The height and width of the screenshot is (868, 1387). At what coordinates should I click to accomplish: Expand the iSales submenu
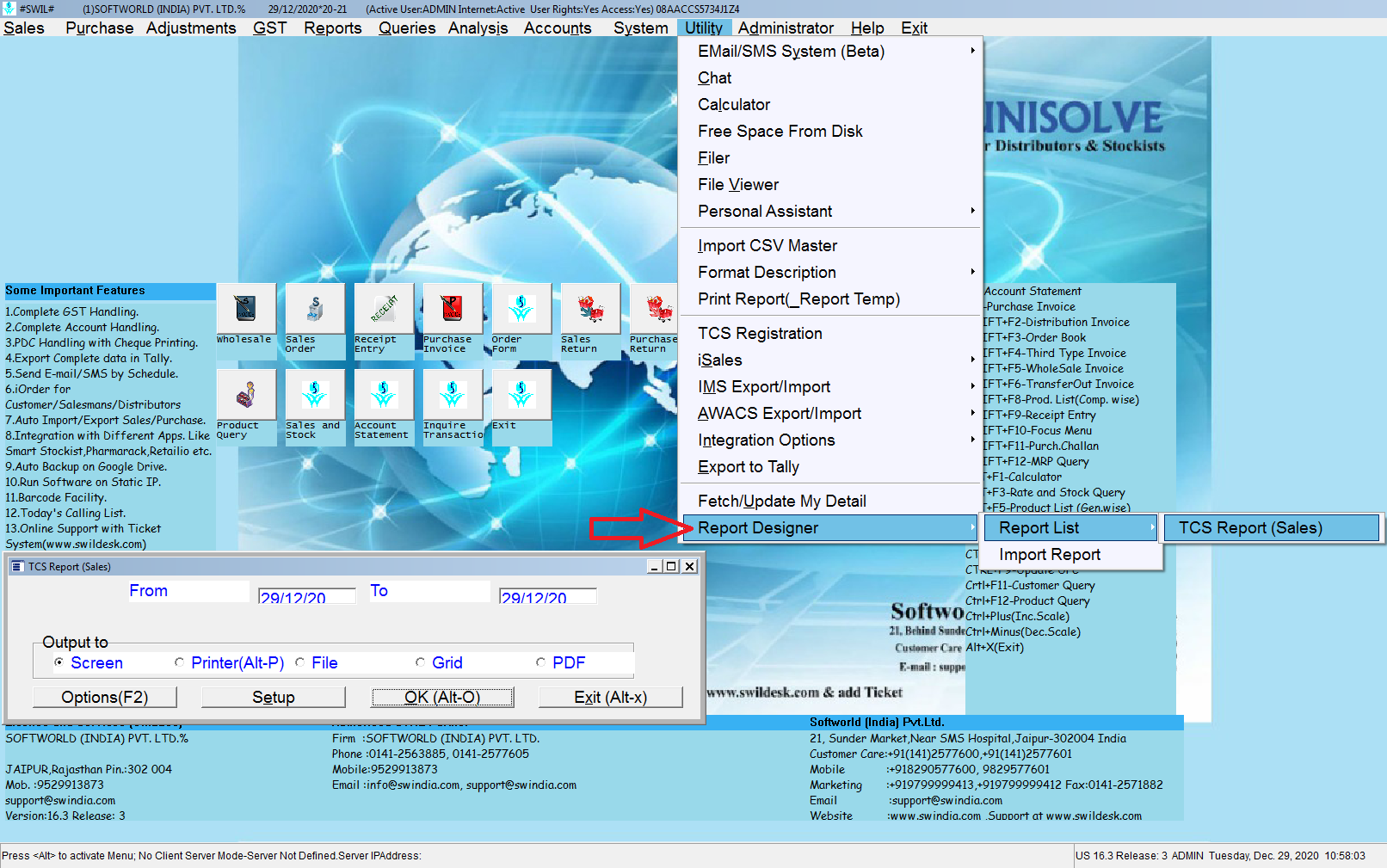[x=830, y=360]
